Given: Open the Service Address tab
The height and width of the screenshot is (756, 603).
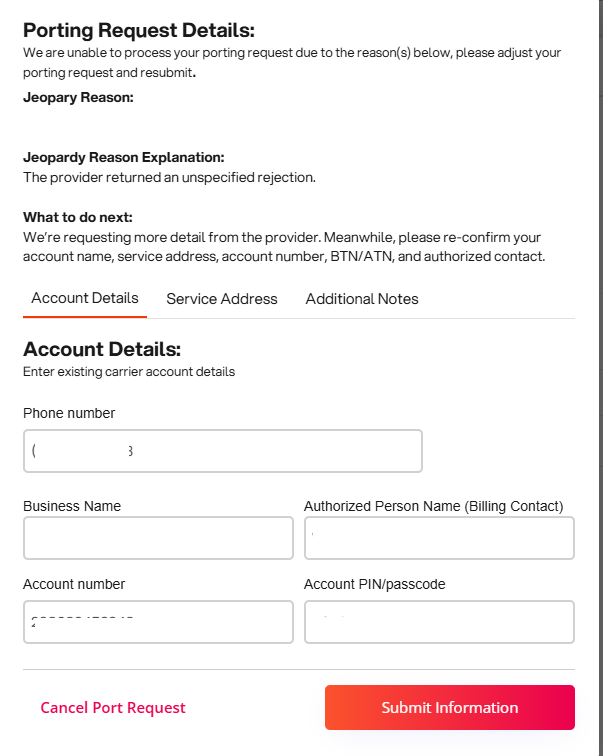Looking at the screenshot, I should 222,299.
